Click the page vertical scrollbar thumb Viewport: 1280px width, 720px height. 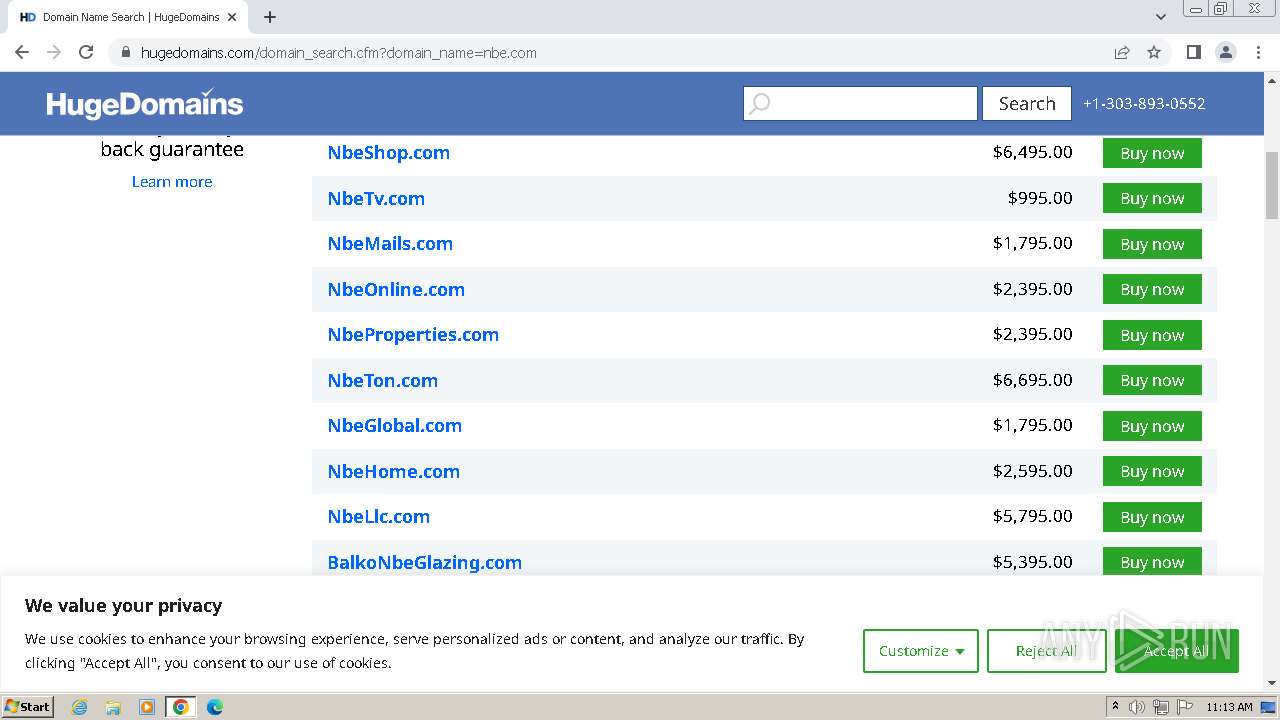click(1272, 185)
